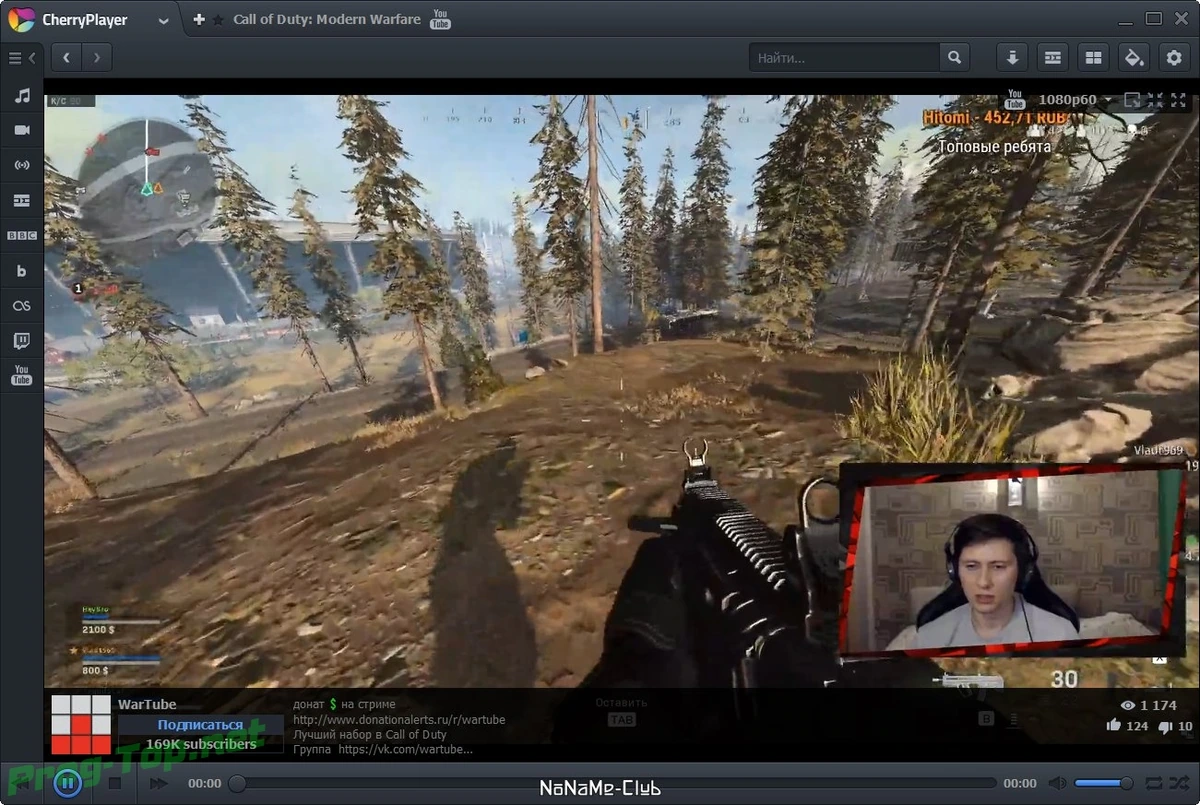
Task: Switch to compact video mode icon
Action: 1132,100
